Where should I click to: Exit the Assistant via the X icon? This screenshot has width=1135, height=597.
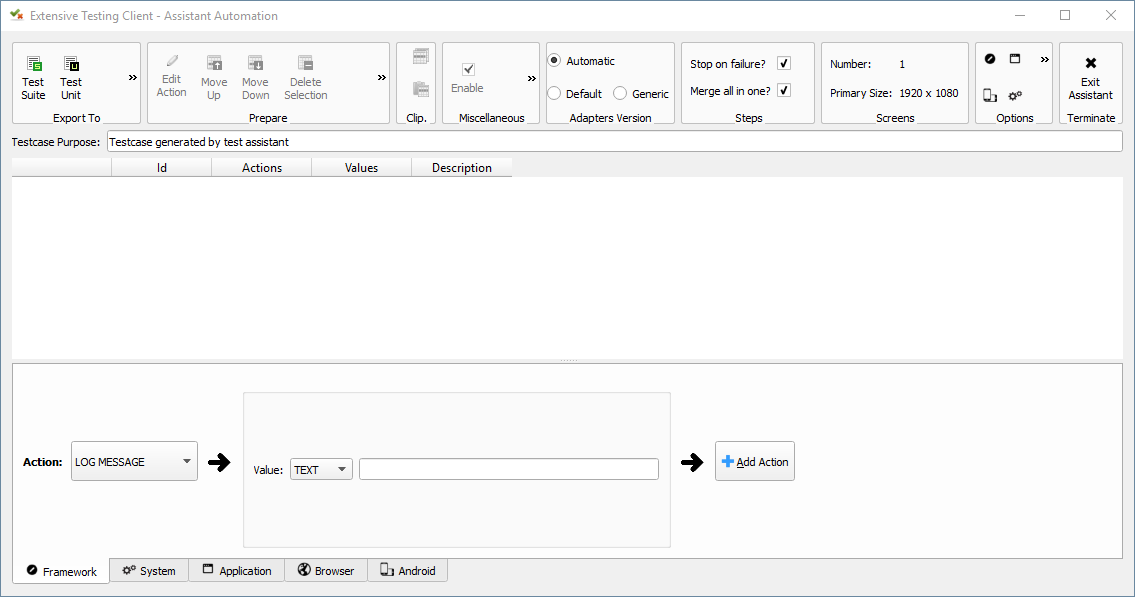pyautogui.click(x=1091, y=63)
